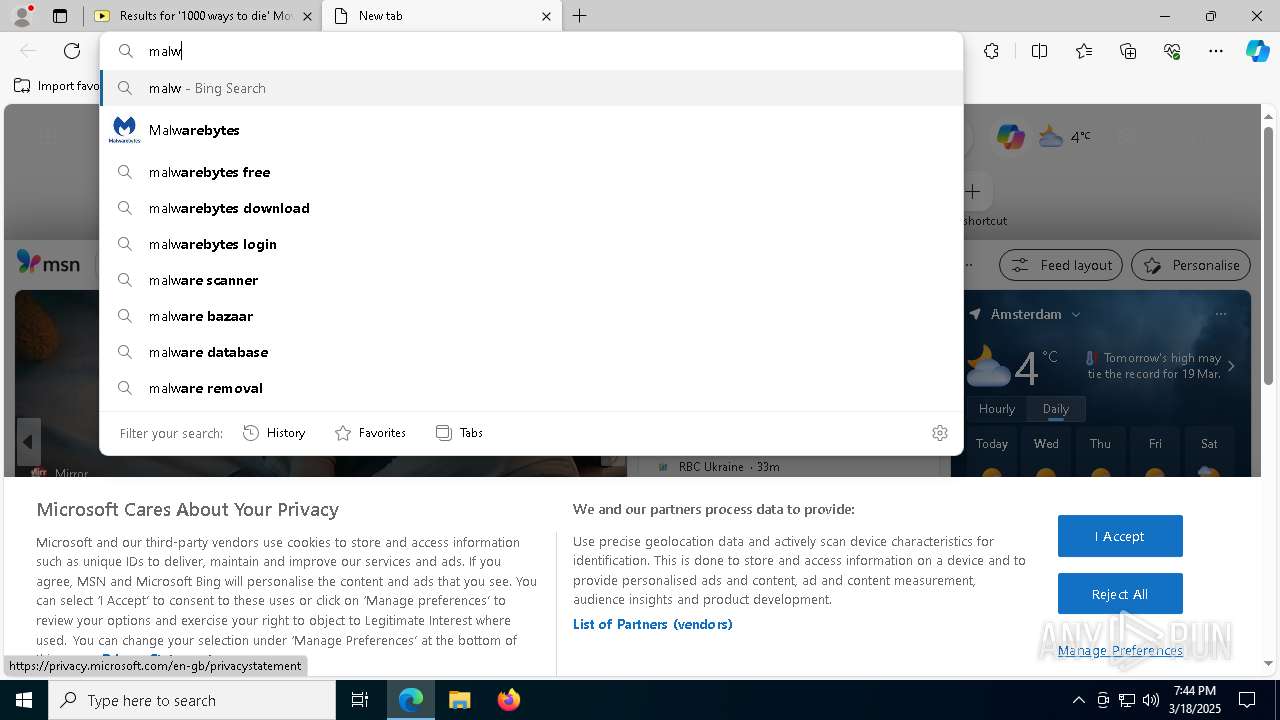Select 'malware scanner' suggestion
Image resolution: width=1280 pixels, height=720 pixels.
531,280
